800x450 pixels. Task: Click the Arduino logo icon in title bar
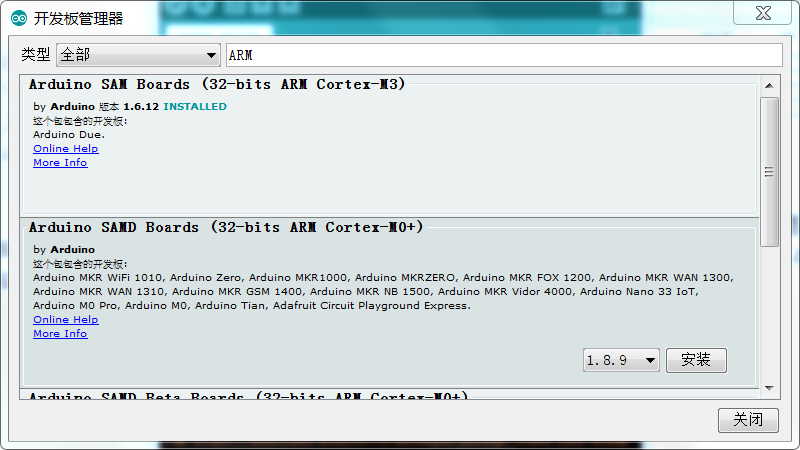coord(19,18)
